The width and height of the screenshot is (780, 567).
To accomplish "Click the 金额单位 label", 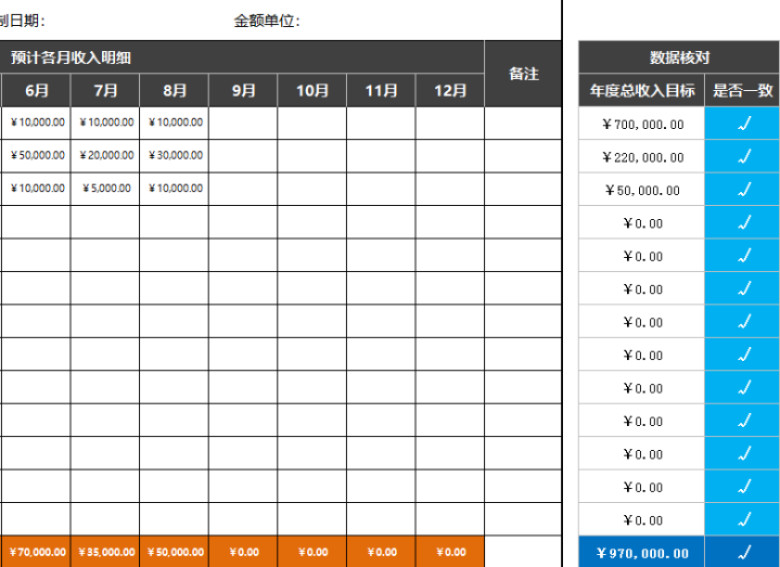I will pos(267,21).
